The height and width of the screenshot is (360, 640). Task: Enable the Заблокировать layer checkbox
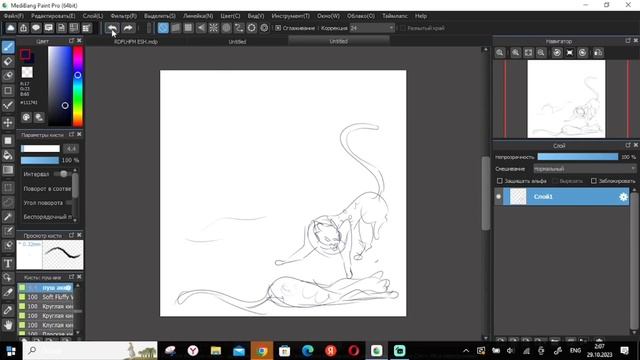click(594, 181)
